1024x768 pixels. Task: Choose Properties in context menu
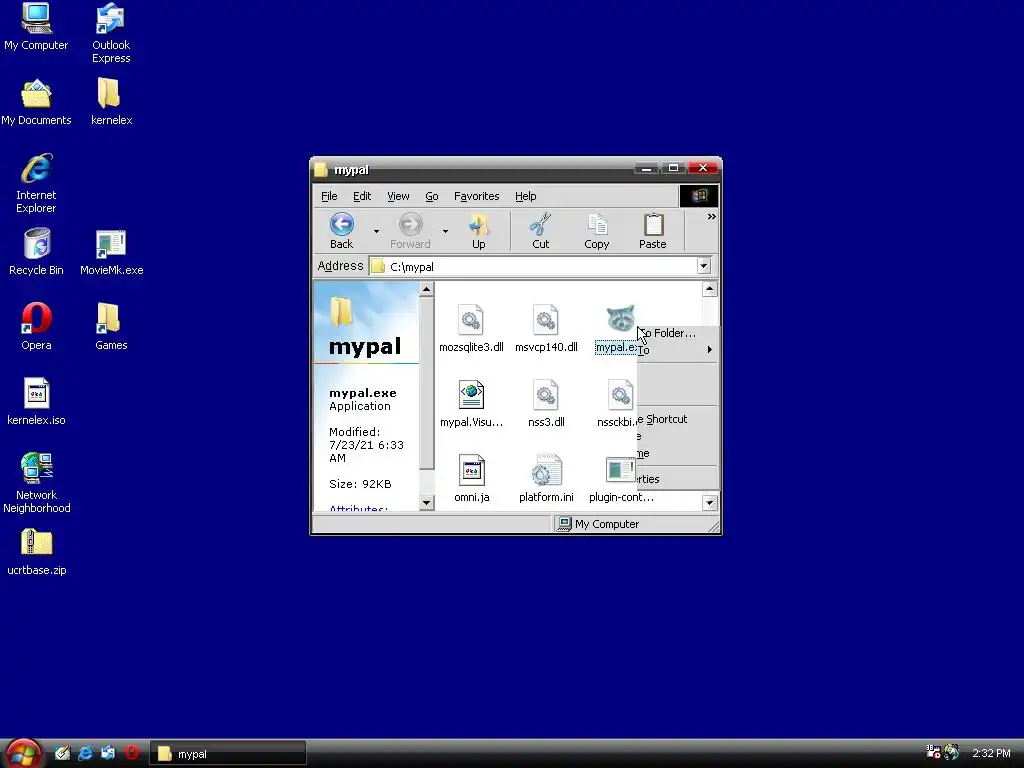(x=678, y=479)
